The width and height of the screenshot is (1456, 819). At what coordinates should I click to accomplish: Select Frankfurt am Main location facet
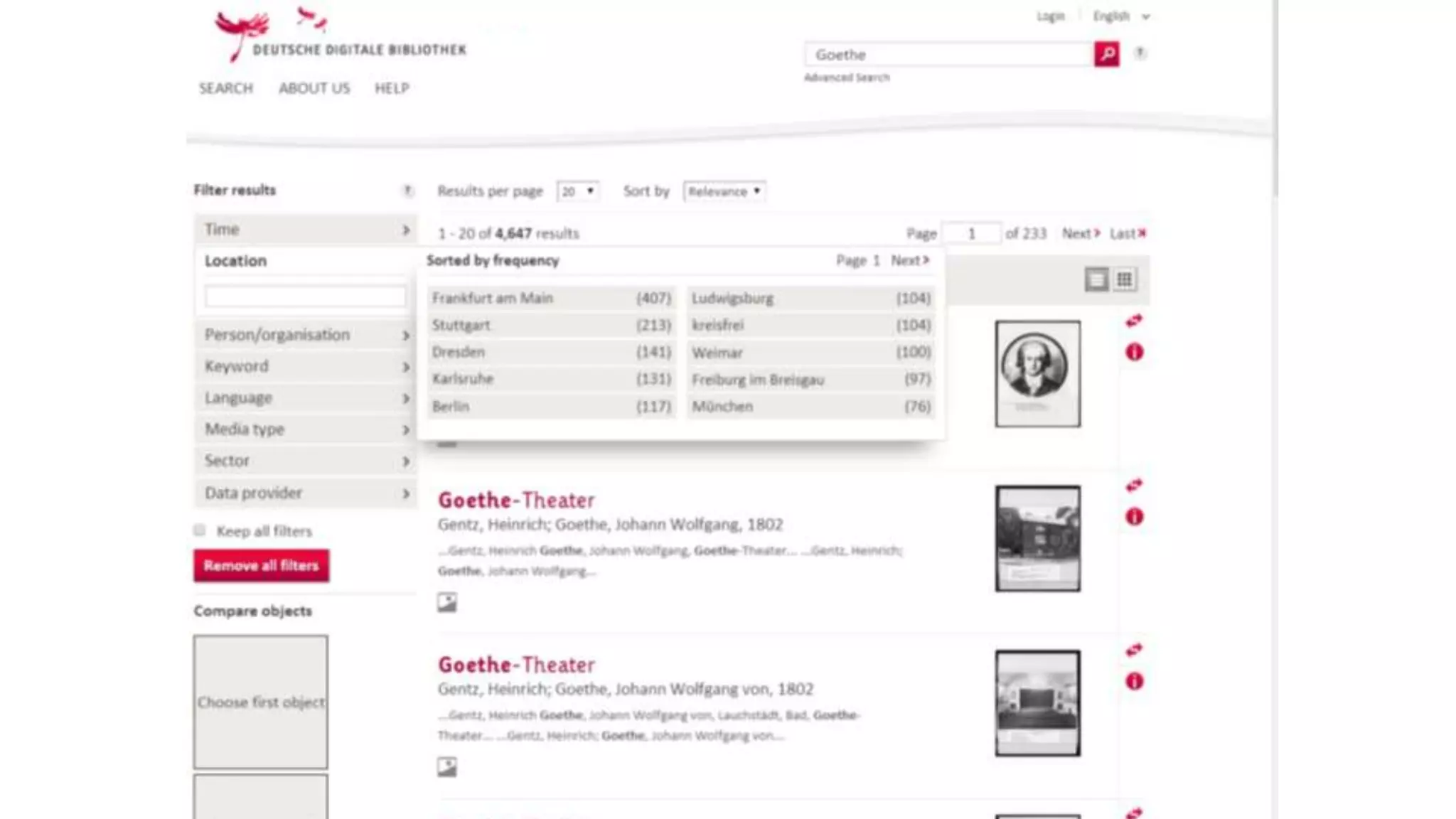[551, 298]
